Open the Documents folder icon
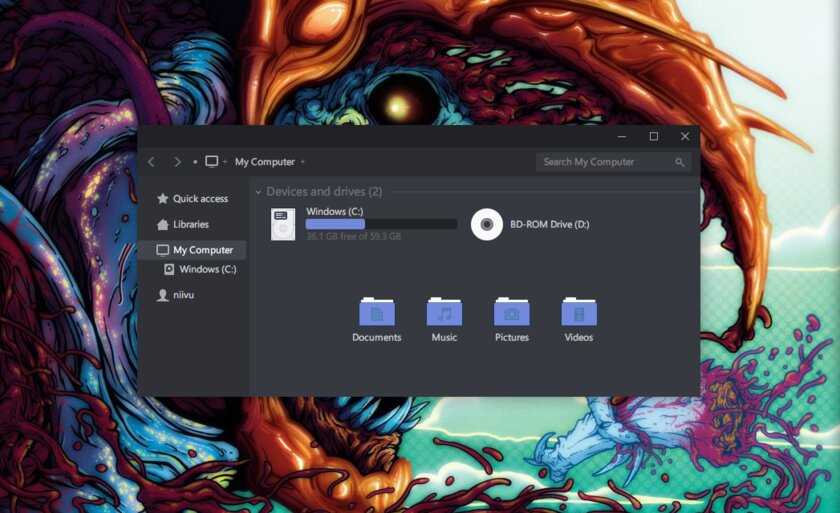Viewport: 840px width, 513px height. pyautogui.click(x=376, y=312)
